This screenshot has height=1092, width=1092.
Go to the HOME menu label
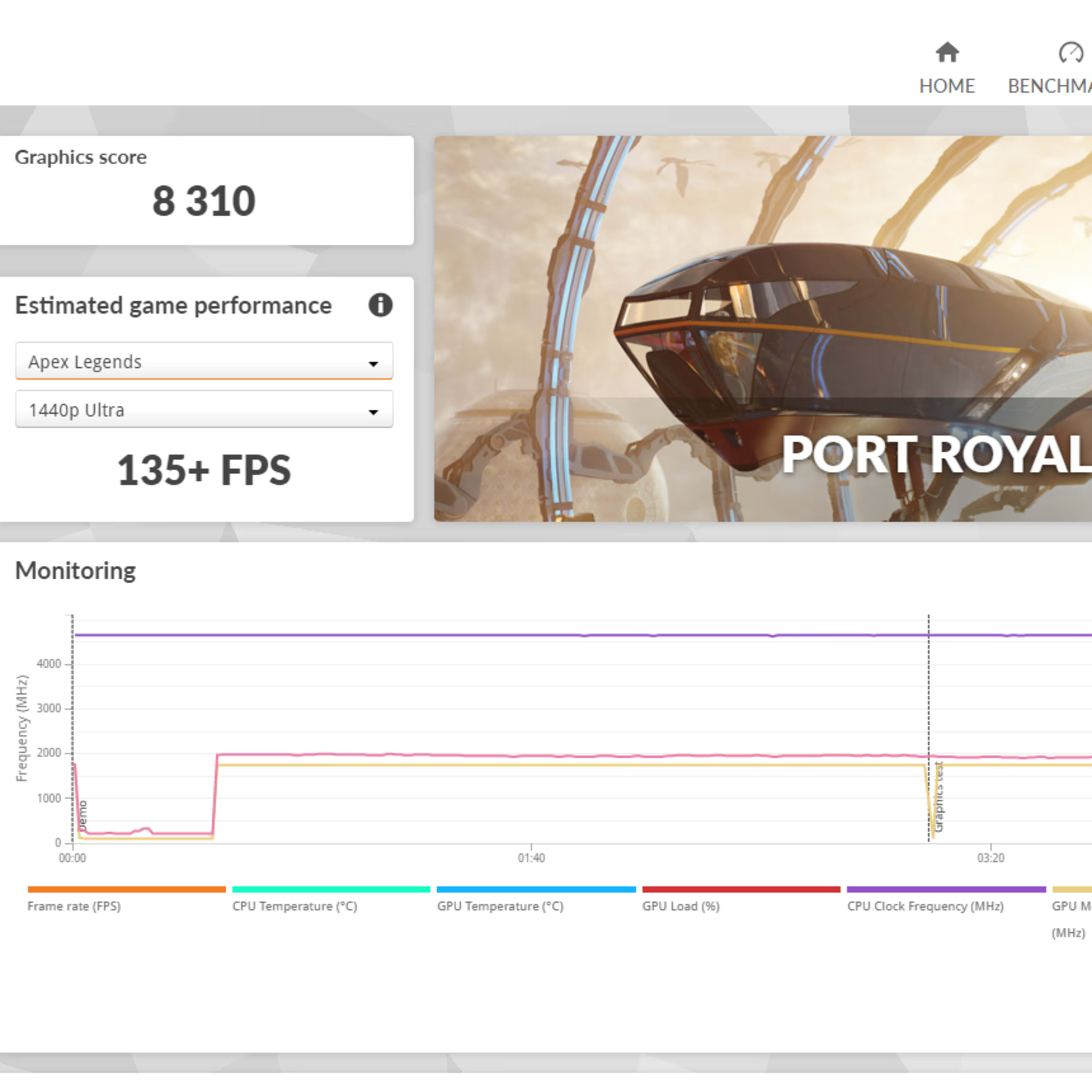[x=947, y=86]
